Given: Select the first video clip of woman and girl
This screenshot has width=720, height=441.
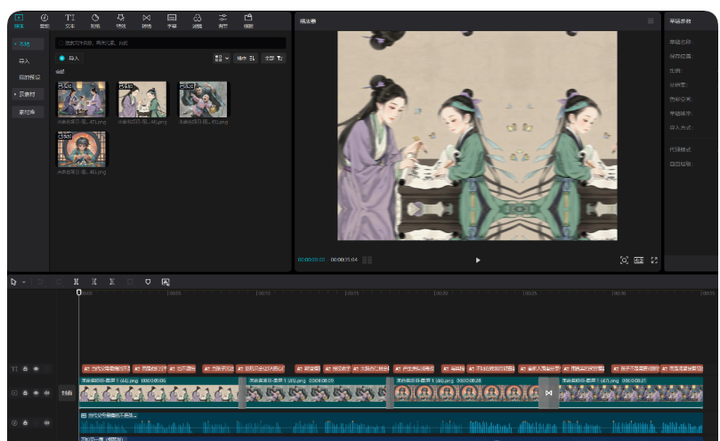Looking at the screenshot, I should (x=159, y=393).
